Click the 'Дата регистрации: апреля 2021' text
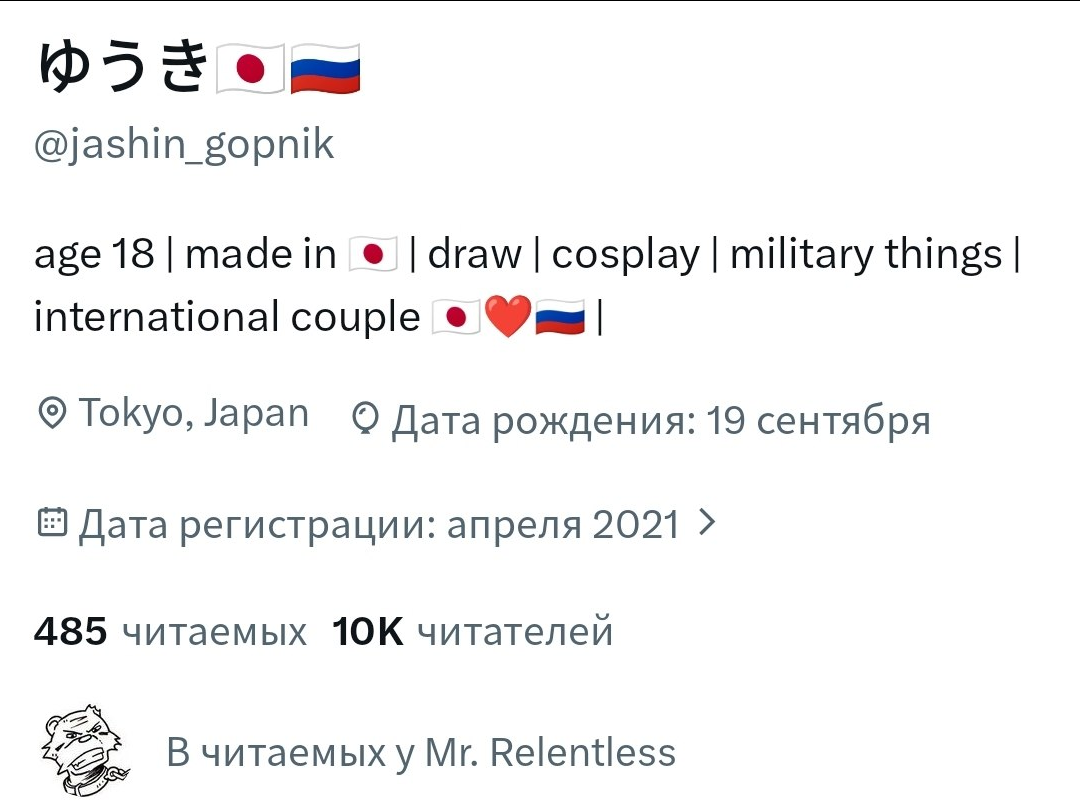This screenshot has width=1080, height=803. coord(379,525)
